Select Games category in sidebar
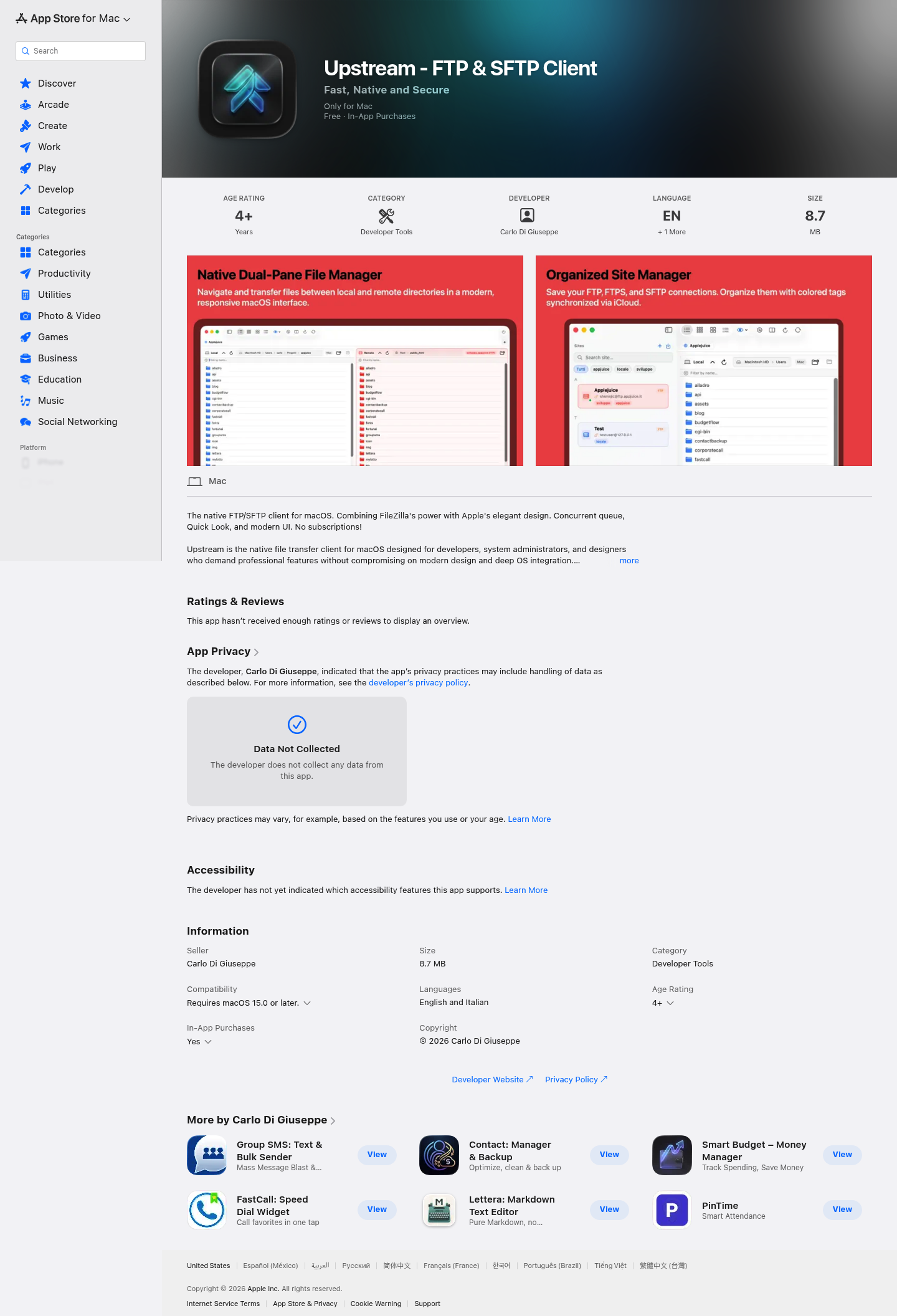Image resolution: width=897 pixels, height=1316 pixels. (53, 337)
